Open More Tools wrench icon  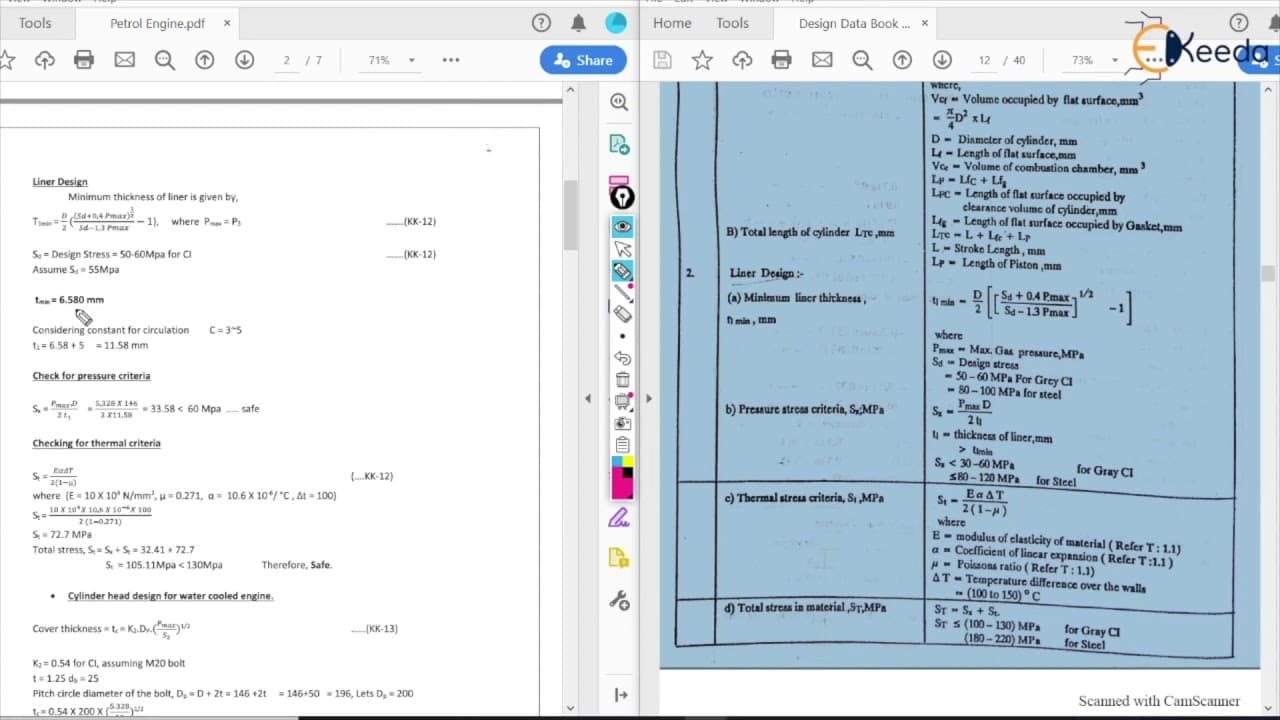[x=620, y=600]
